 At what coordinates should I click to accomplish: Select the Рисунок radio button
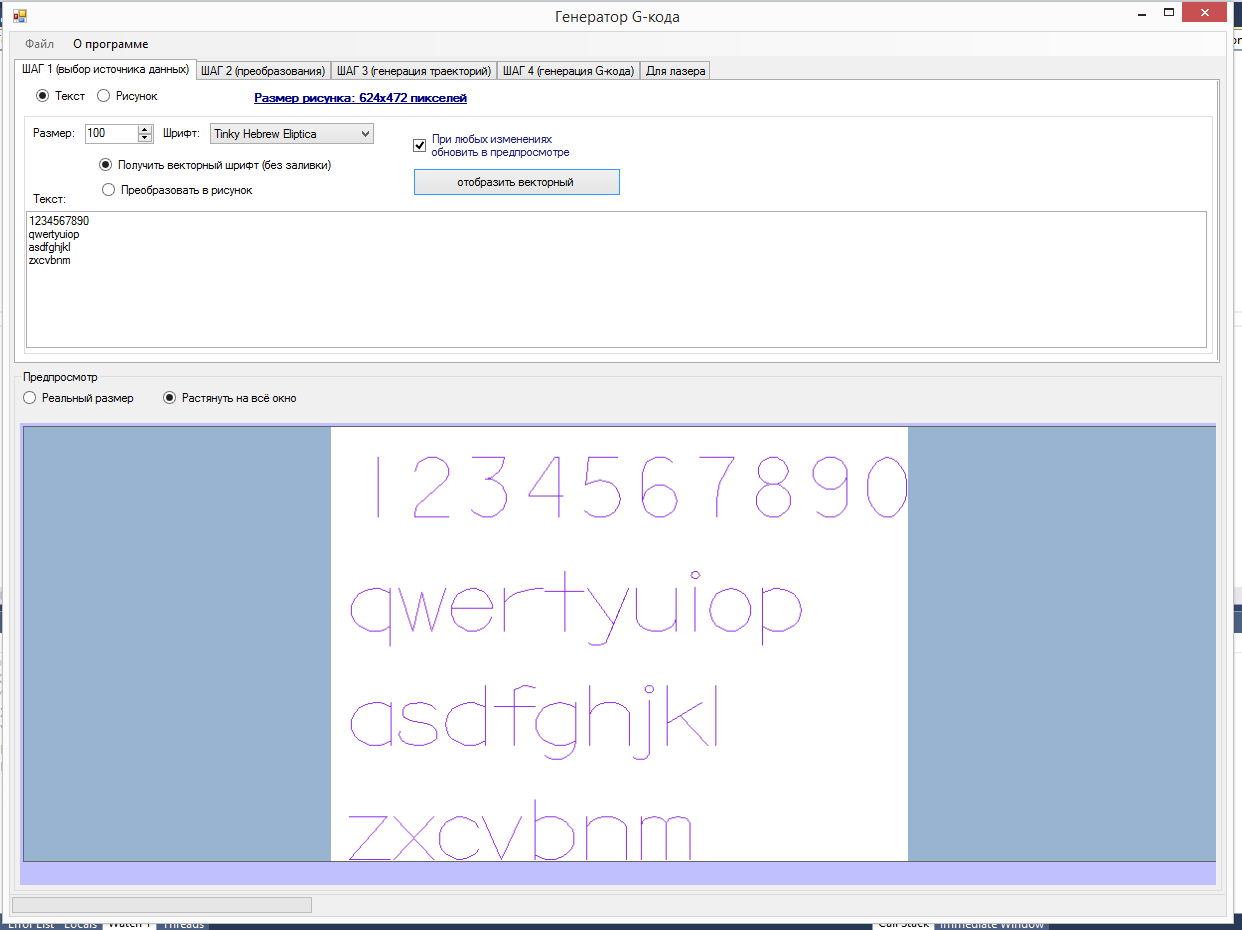(x=127, y=96)
